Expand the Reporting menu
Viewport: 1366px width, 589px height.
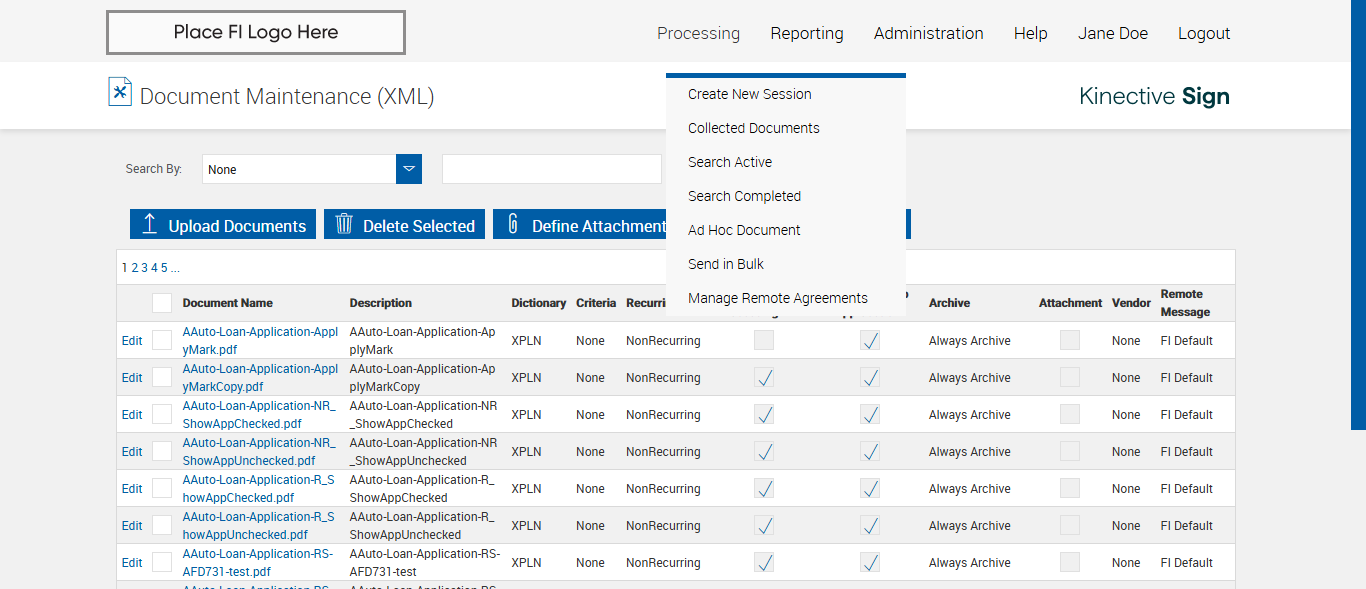[807, 33]
